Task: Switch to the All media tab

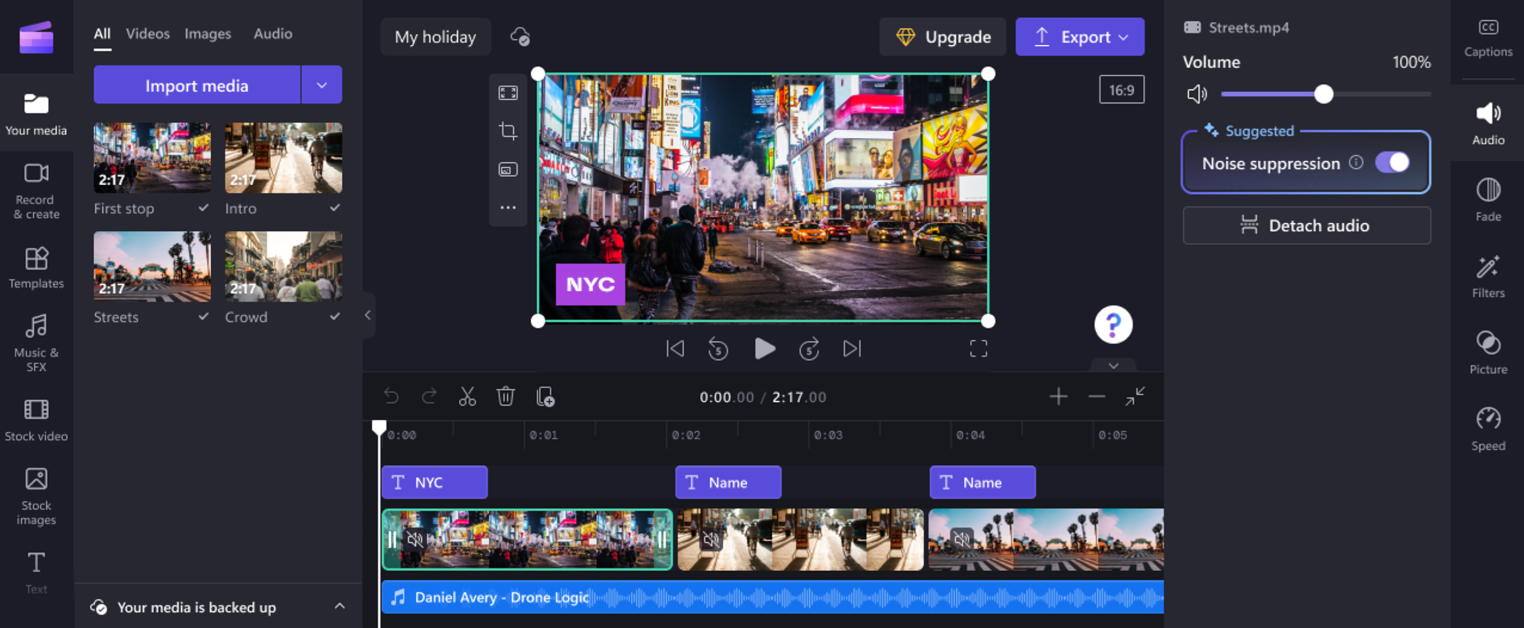Action: tap(102, 34)
